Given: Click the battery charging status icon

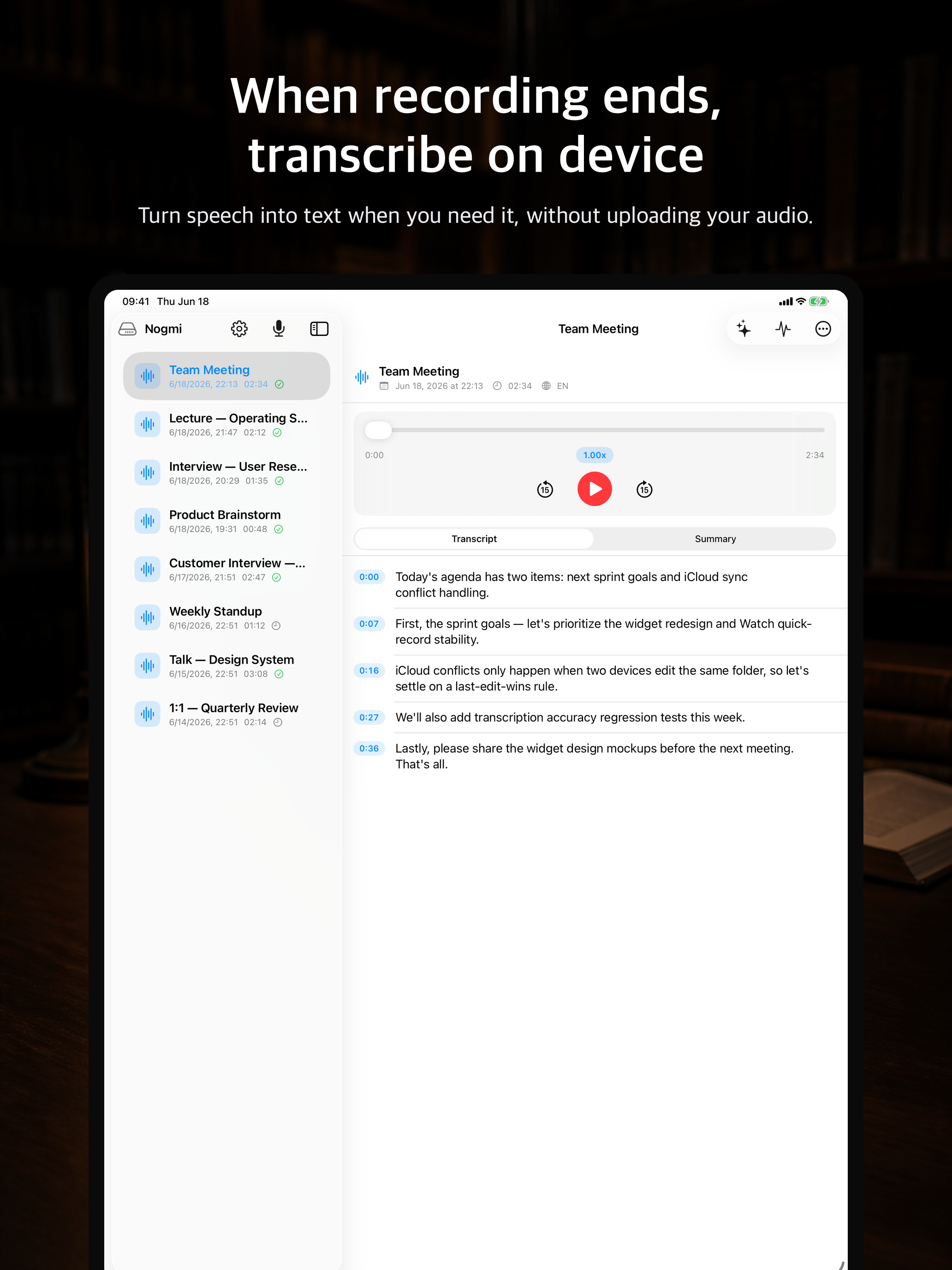Looking at the screenshot, I should (x=819, y=301).
